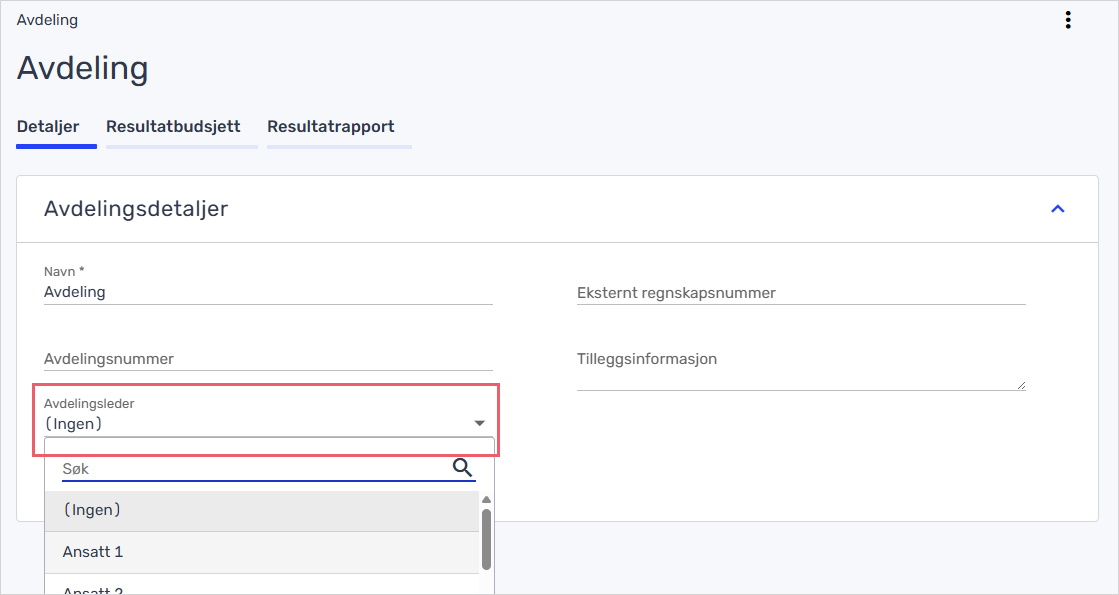Image resolution: width=1119 pixels, height=595 pixels.
Task: Collapse the Avdelingsdetaljer section with the chevron
Action: coord(1057,209)
